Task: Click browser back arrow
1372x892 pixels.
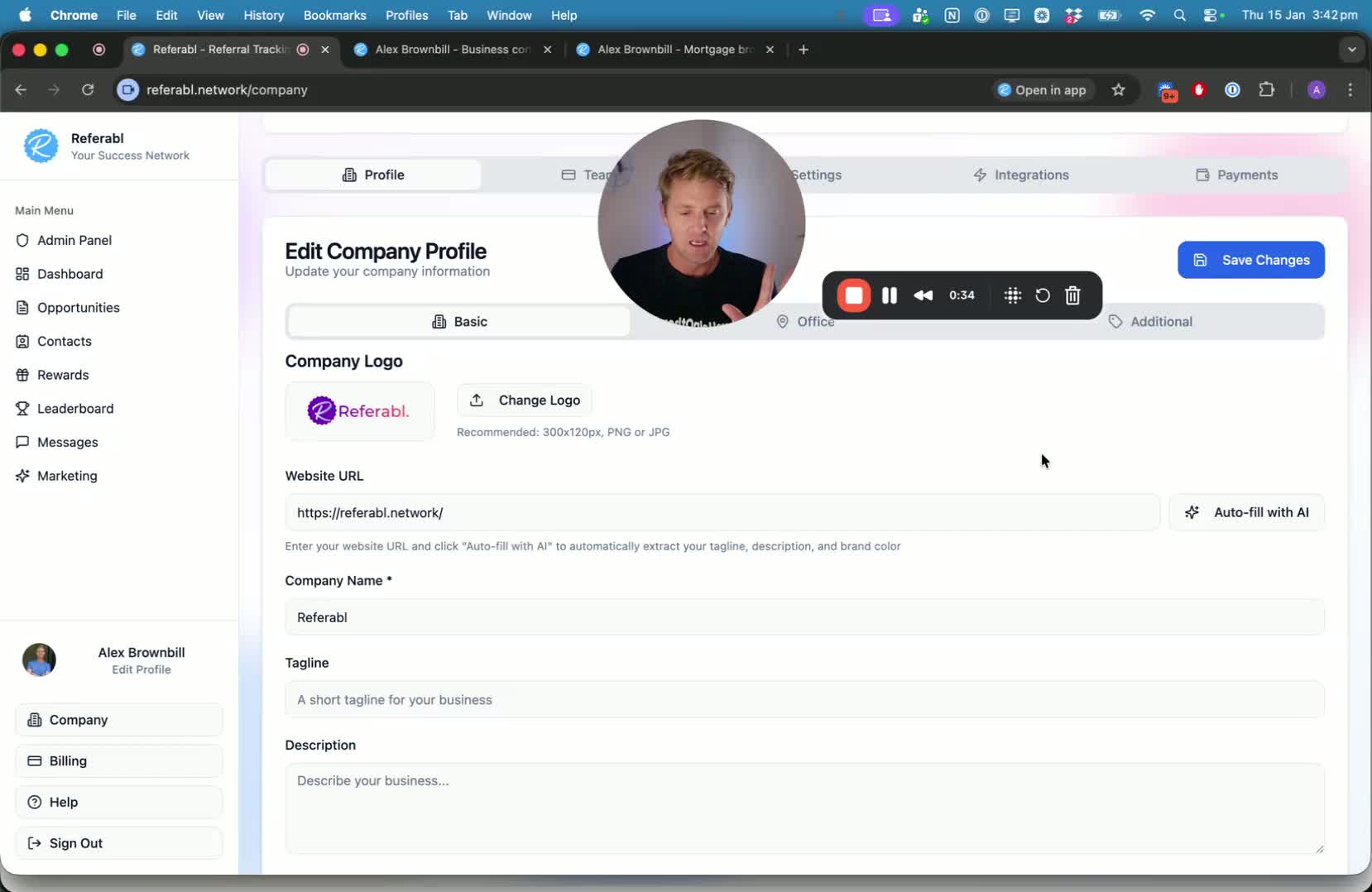Action: [x=21, y=89]
